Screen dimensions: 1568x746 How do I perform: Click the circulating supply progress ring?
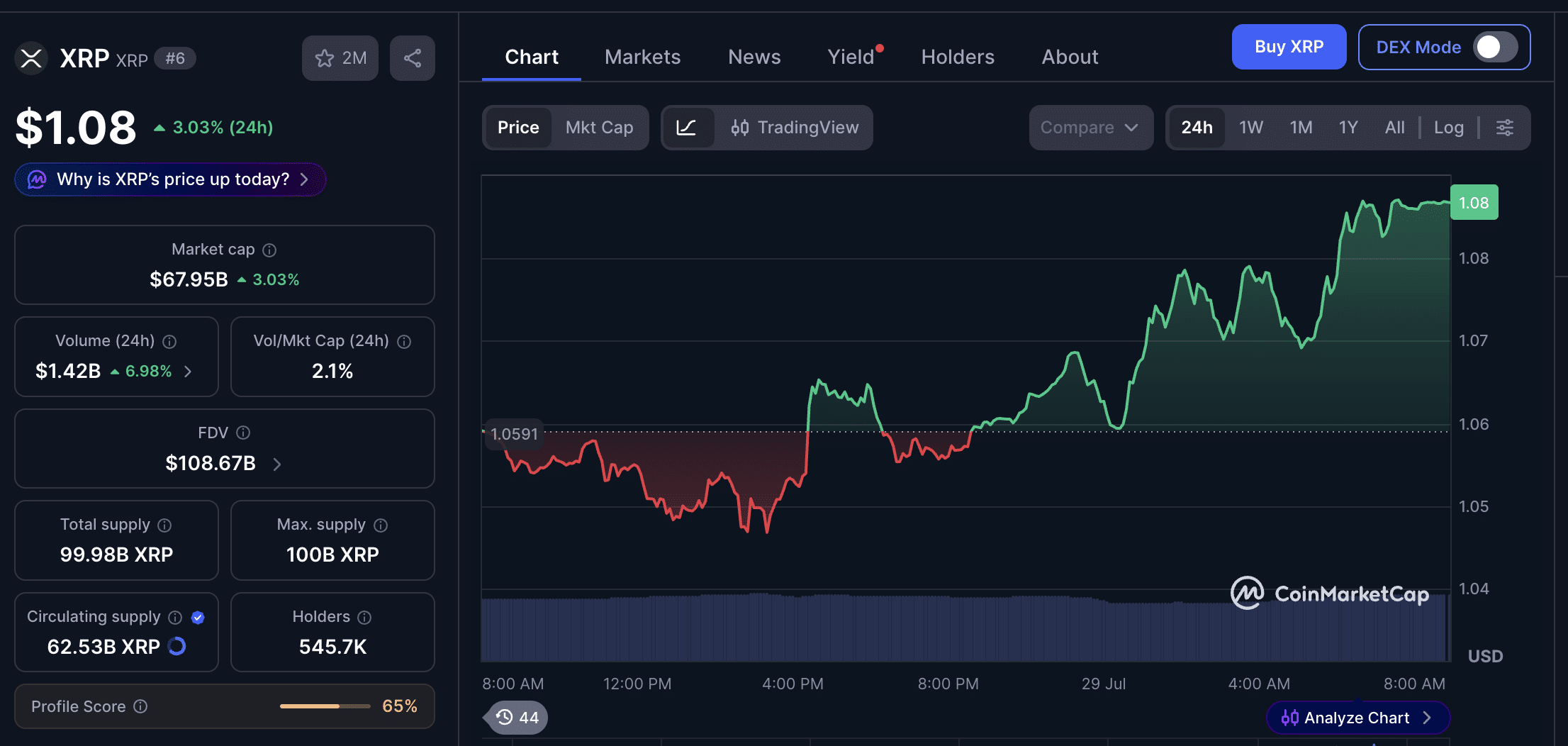point(177,646)
